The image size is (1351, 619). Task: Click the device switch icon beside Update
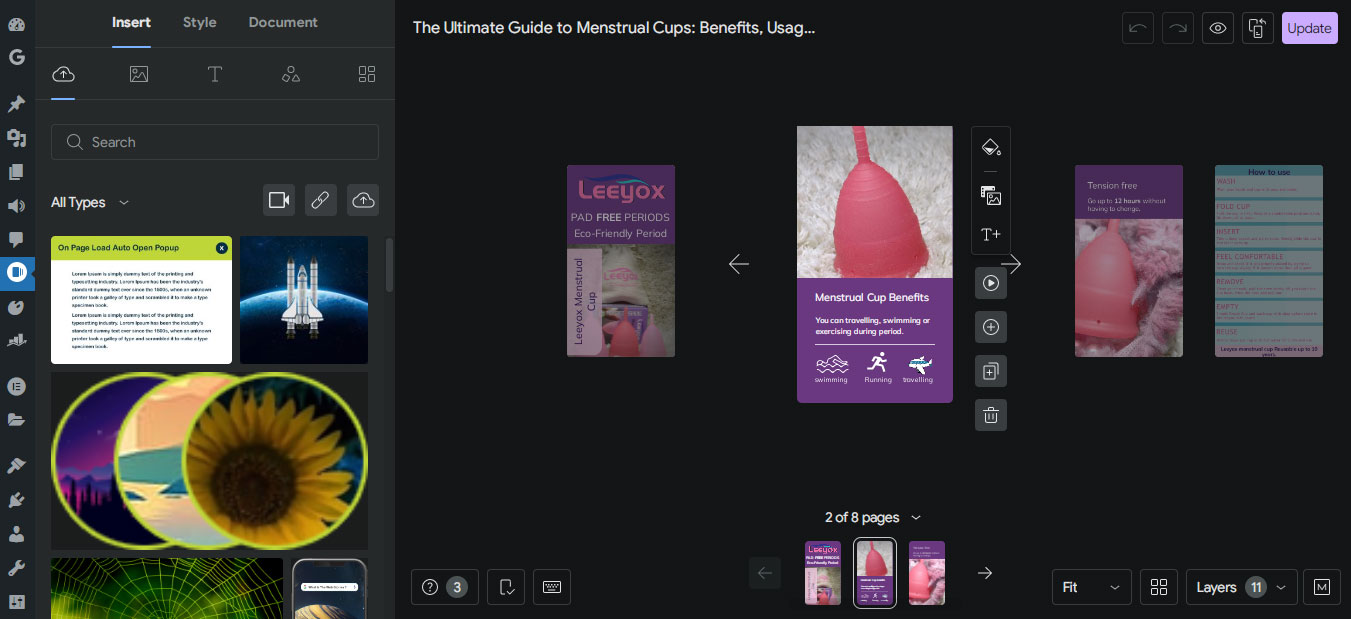point(1258,28)
